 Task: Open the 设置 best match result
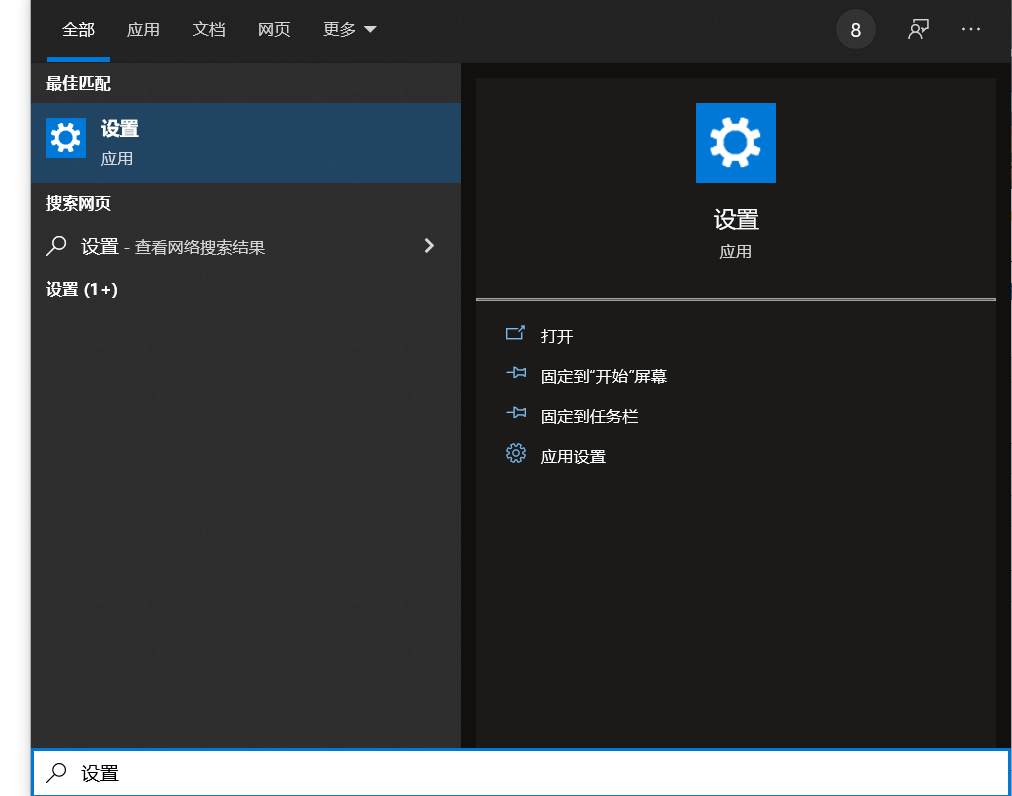(x=246, y=143)
